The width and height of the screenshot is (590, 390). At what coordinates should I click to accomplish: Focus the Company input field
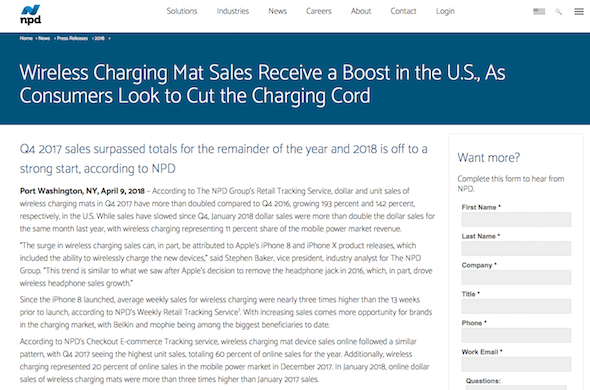(x=516, y=277)
